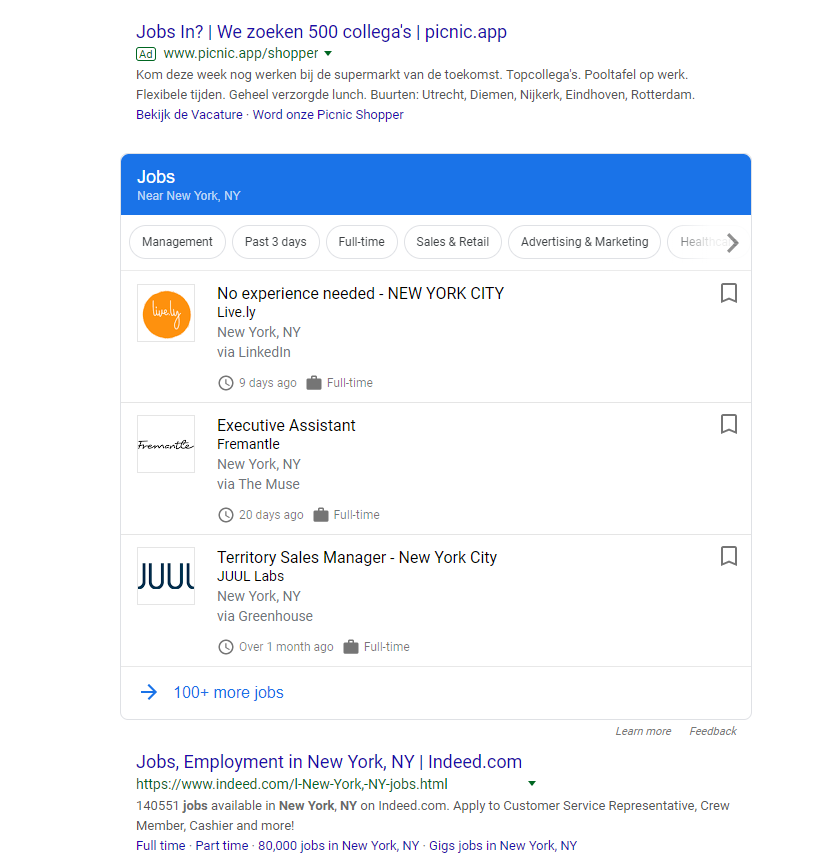Filter jobs by Management

177,242
